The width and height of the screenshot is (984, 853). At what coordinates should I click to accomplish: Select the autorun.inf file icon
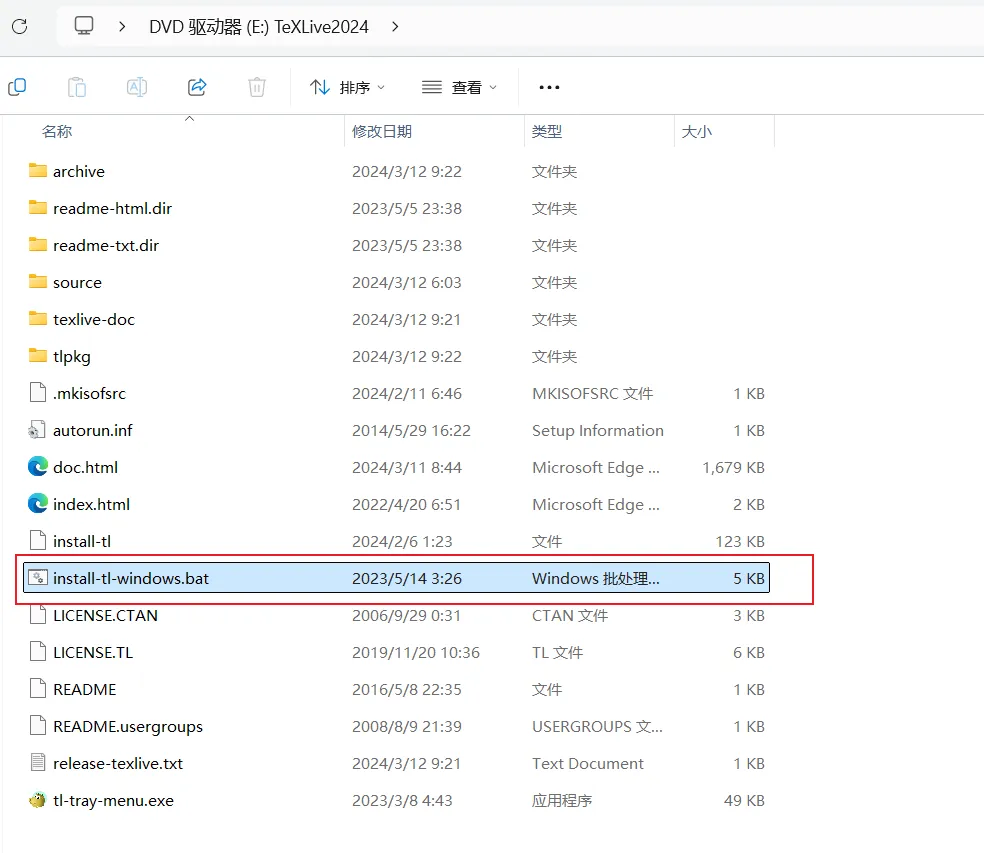[x=36, y=430]
